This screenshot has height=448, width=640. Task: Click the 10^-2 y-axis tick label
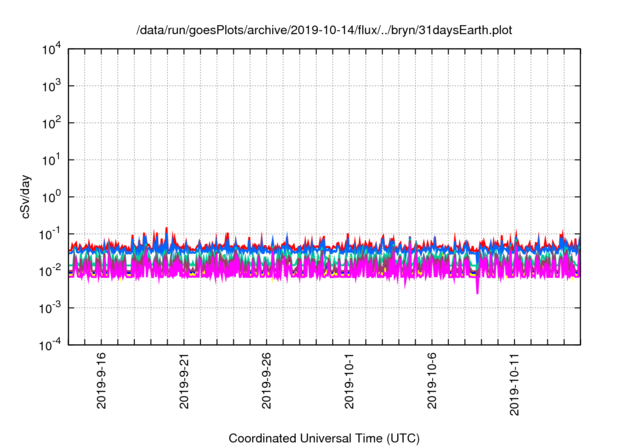click(50, 271)
